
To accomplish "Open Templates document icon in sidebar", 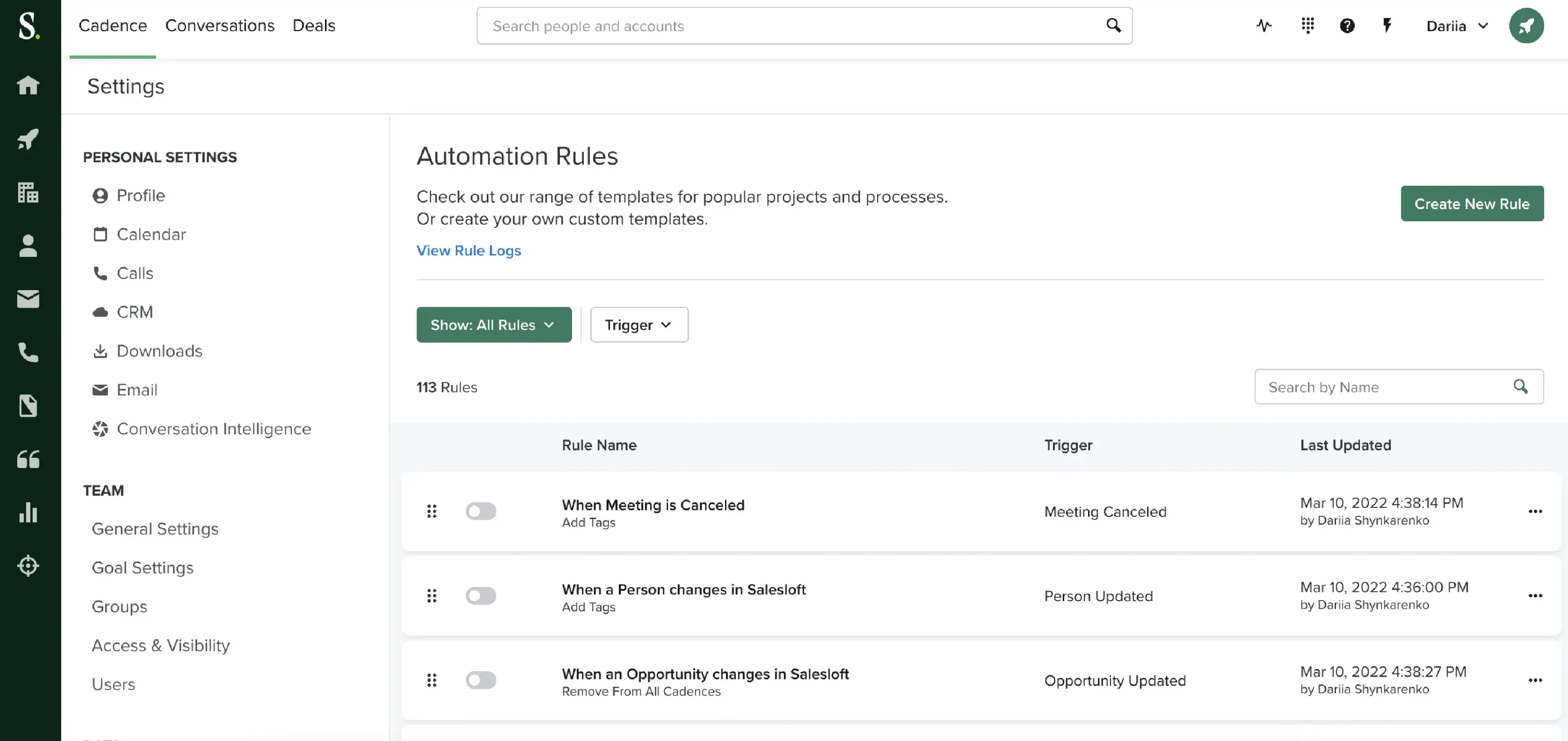I will pyautogui.click(x=28, y=406).
